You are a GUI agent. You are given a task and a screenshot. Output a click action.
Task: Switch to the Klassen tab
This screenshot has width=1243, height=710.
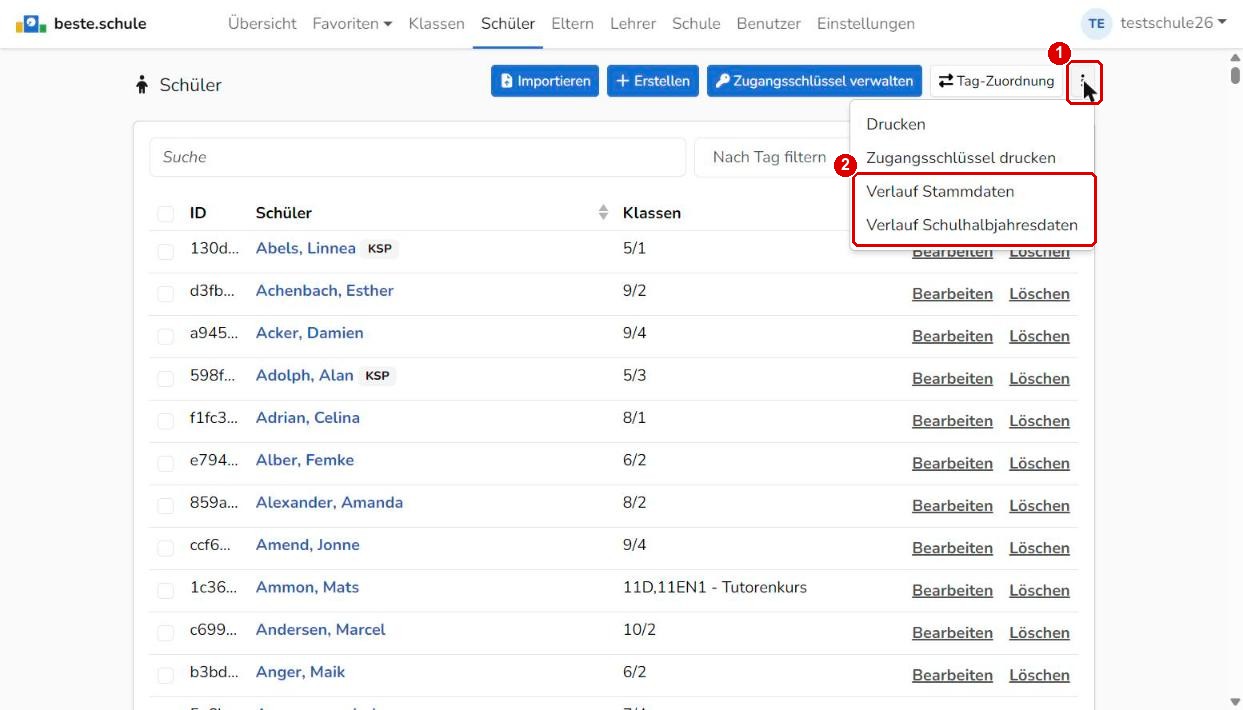point(437,23)
